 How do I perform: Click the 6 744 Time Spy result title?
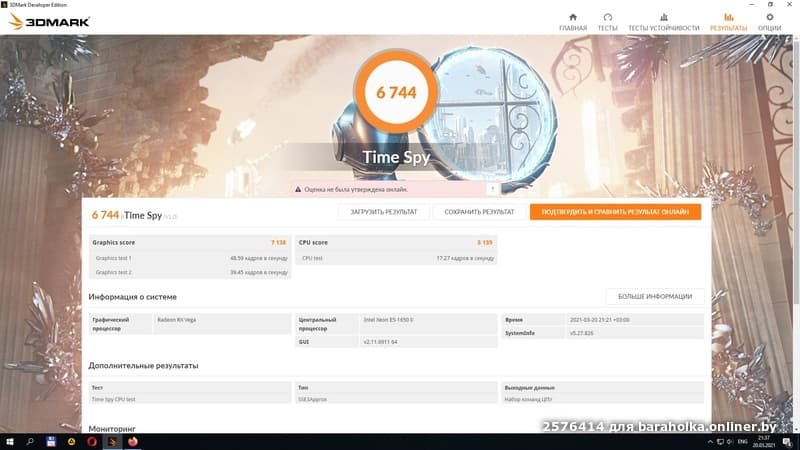coord(134,215)
